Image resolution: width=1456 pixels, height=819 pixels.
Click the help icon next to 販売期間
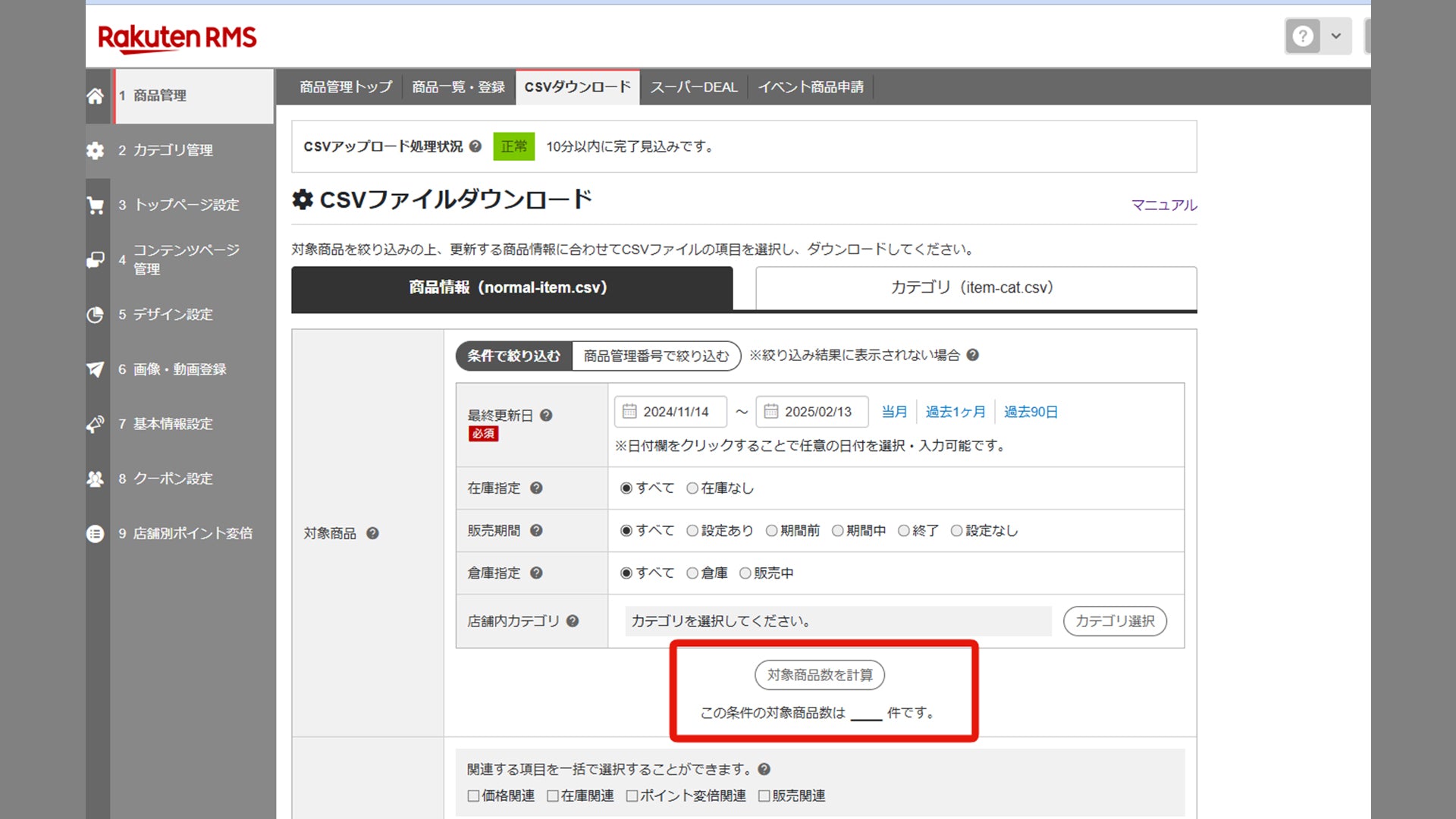point(536,530)
